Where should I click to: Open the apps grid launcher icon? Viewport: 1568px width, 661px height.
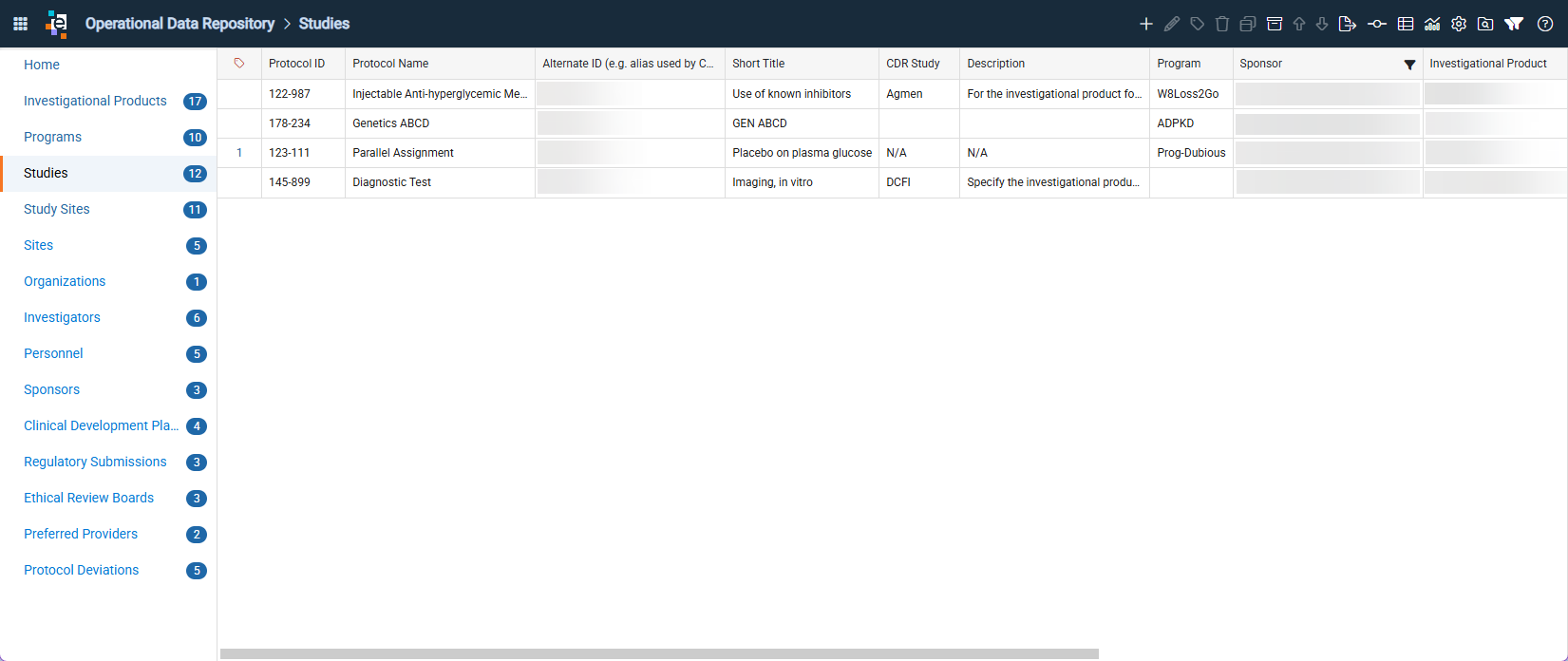[20, 24]
